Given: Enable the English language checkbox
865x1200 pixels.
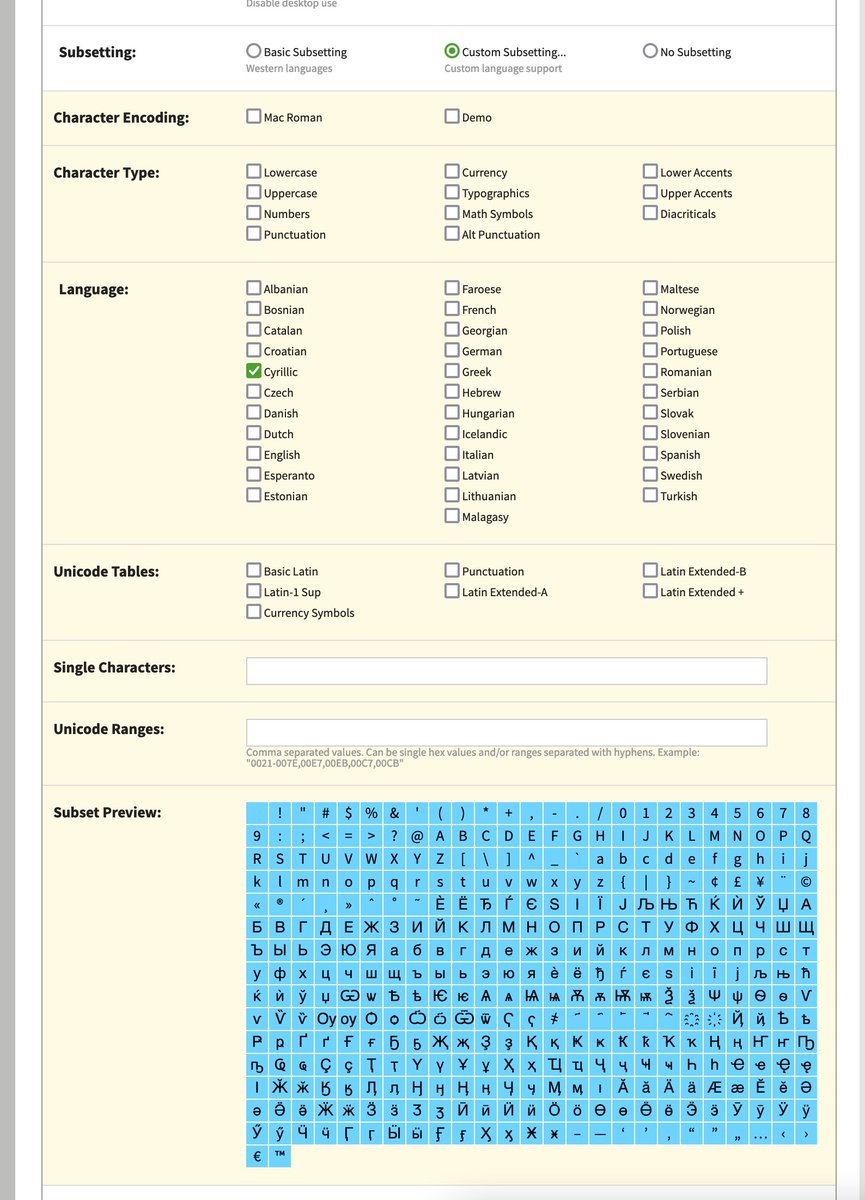Looking at the screenshot, I should click(x=254, y=454).
